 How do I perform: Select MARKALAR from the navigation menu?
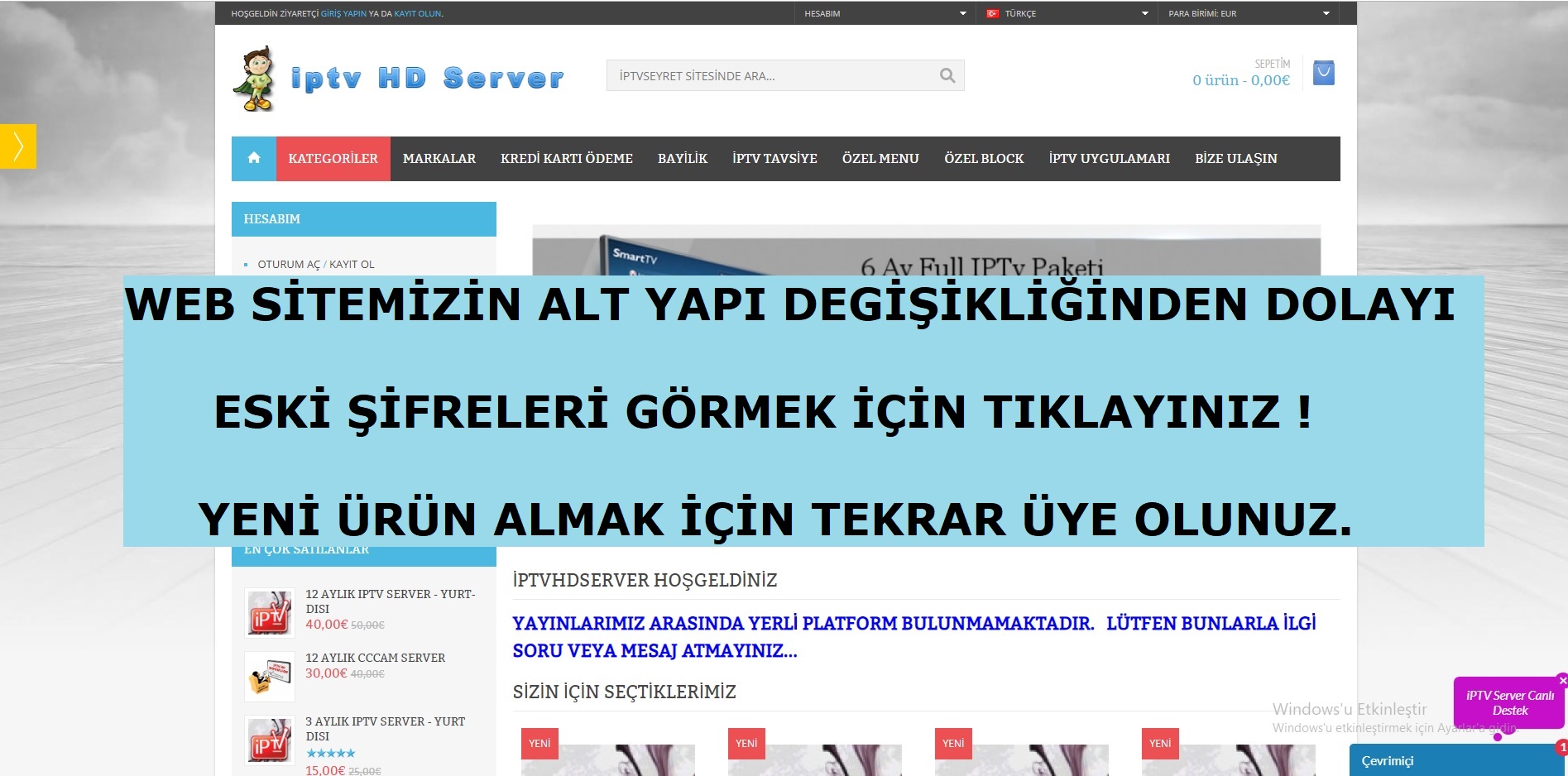coord(439,158)
